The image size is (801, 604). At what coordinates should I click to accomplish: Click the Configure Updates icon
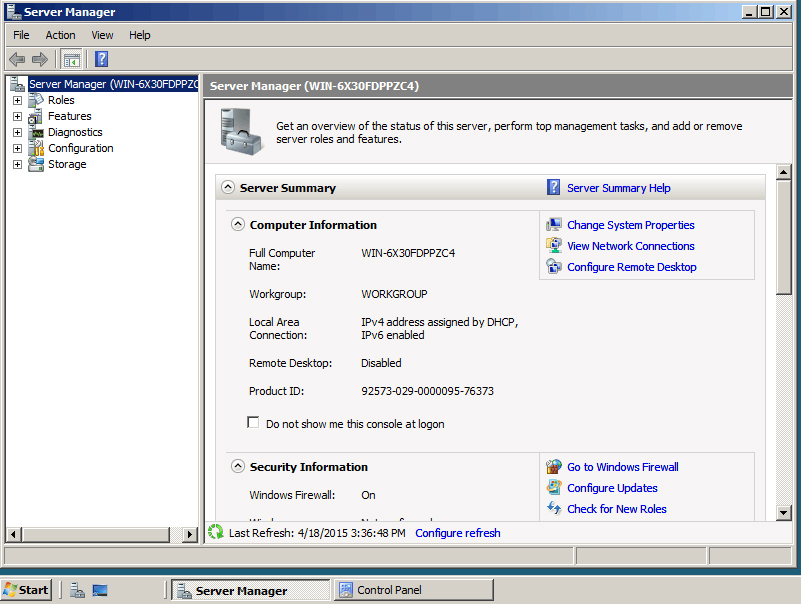point(554,487)
